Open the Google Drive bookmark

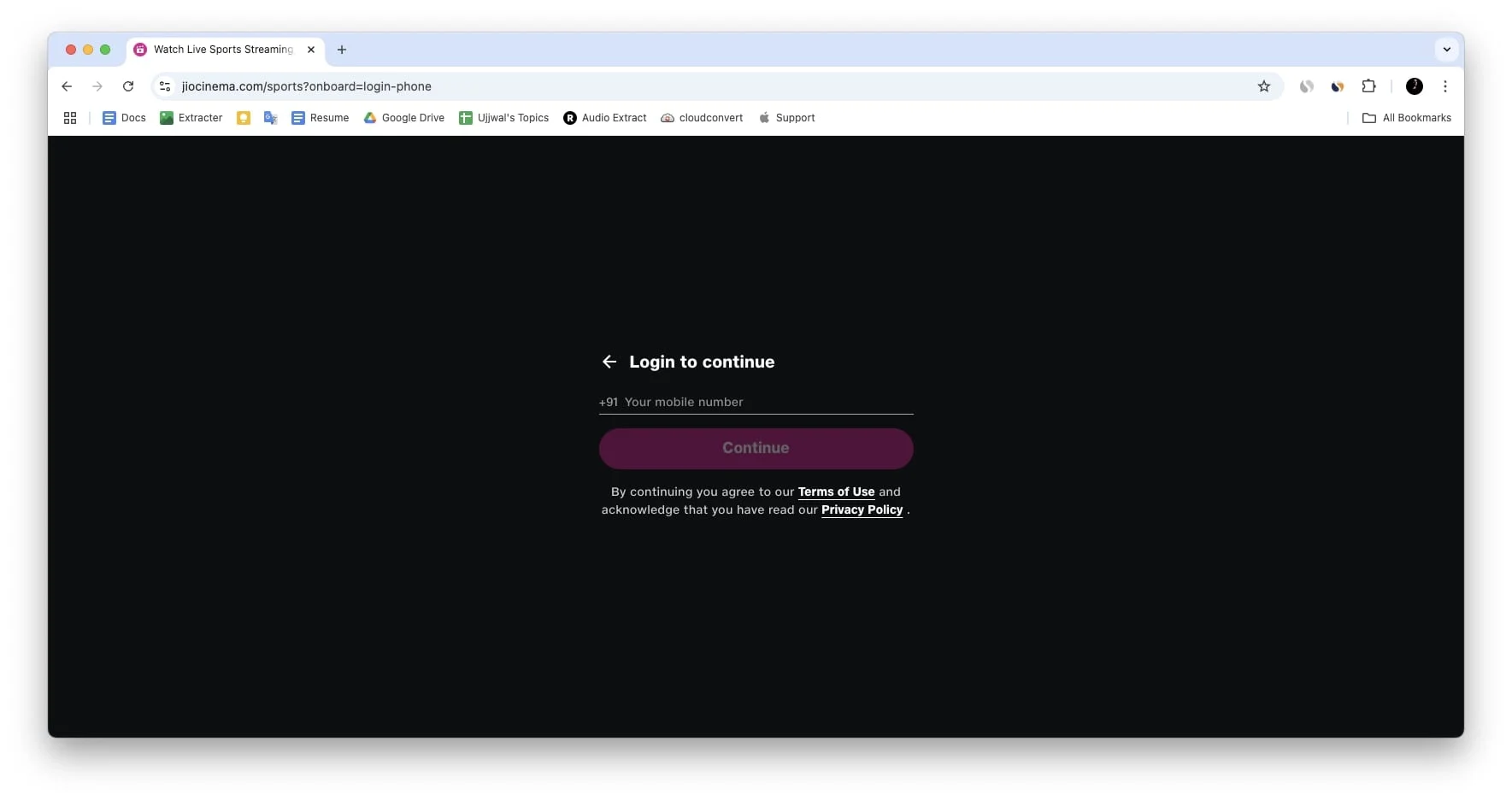(x=404, y=118)
